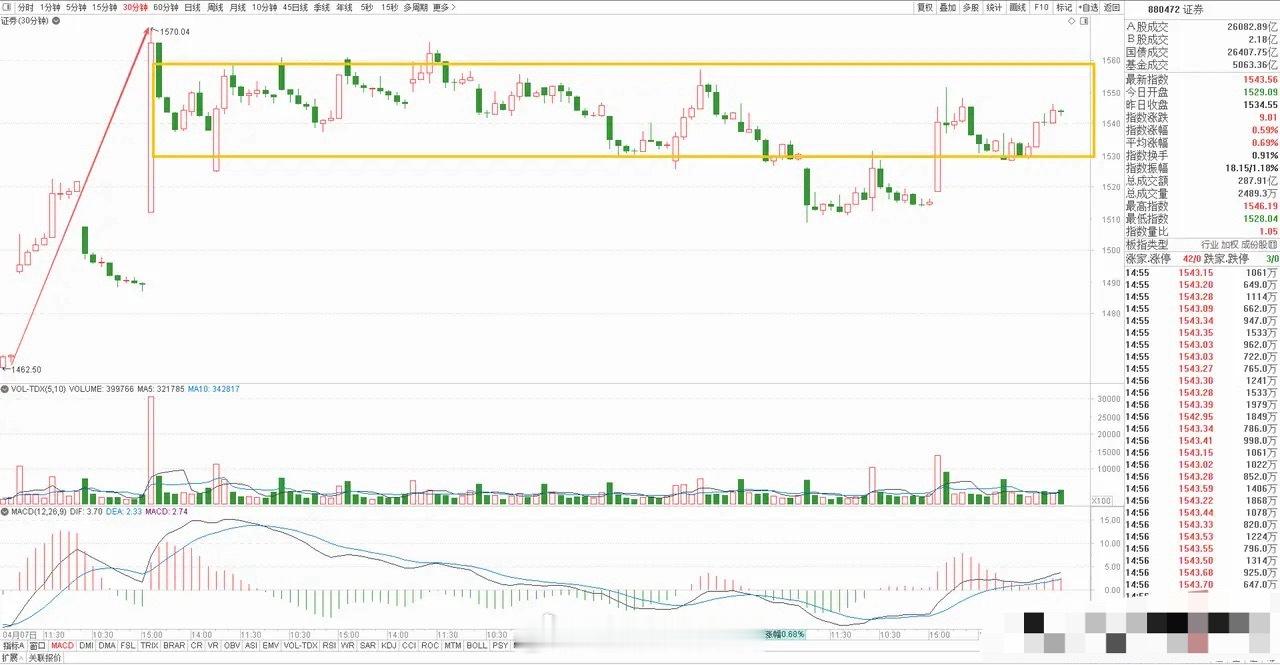Open the 关联报价 tab

(x=45, y=658)
